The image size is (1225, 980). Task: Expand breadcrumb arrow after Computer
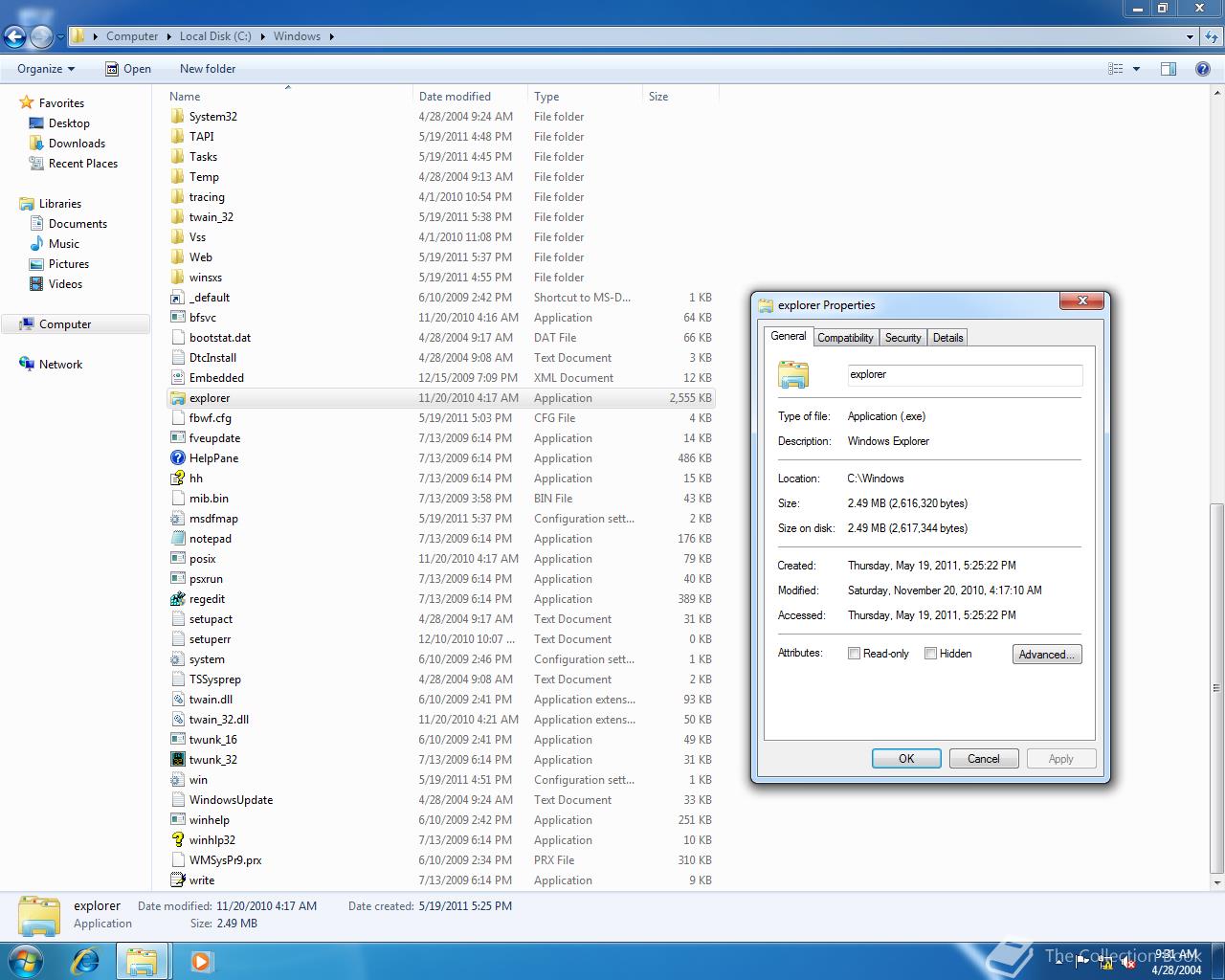pyautogui.click(x=168, y=36)
